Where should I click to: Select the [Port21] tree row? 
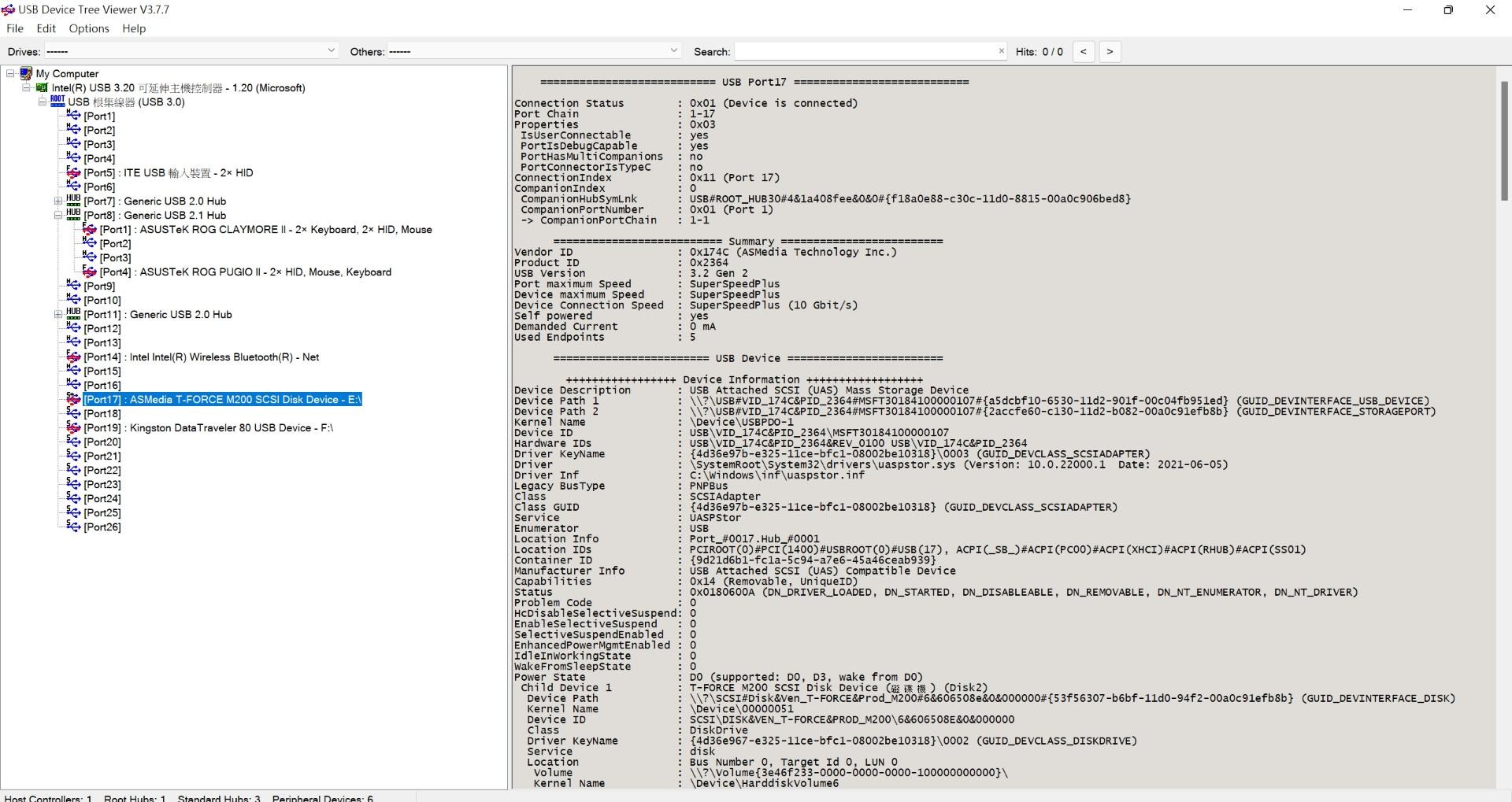(x=102, y=456)
